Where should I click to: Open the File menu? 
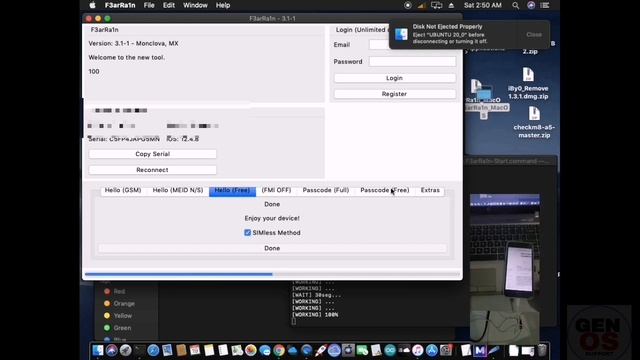point(149,5)
